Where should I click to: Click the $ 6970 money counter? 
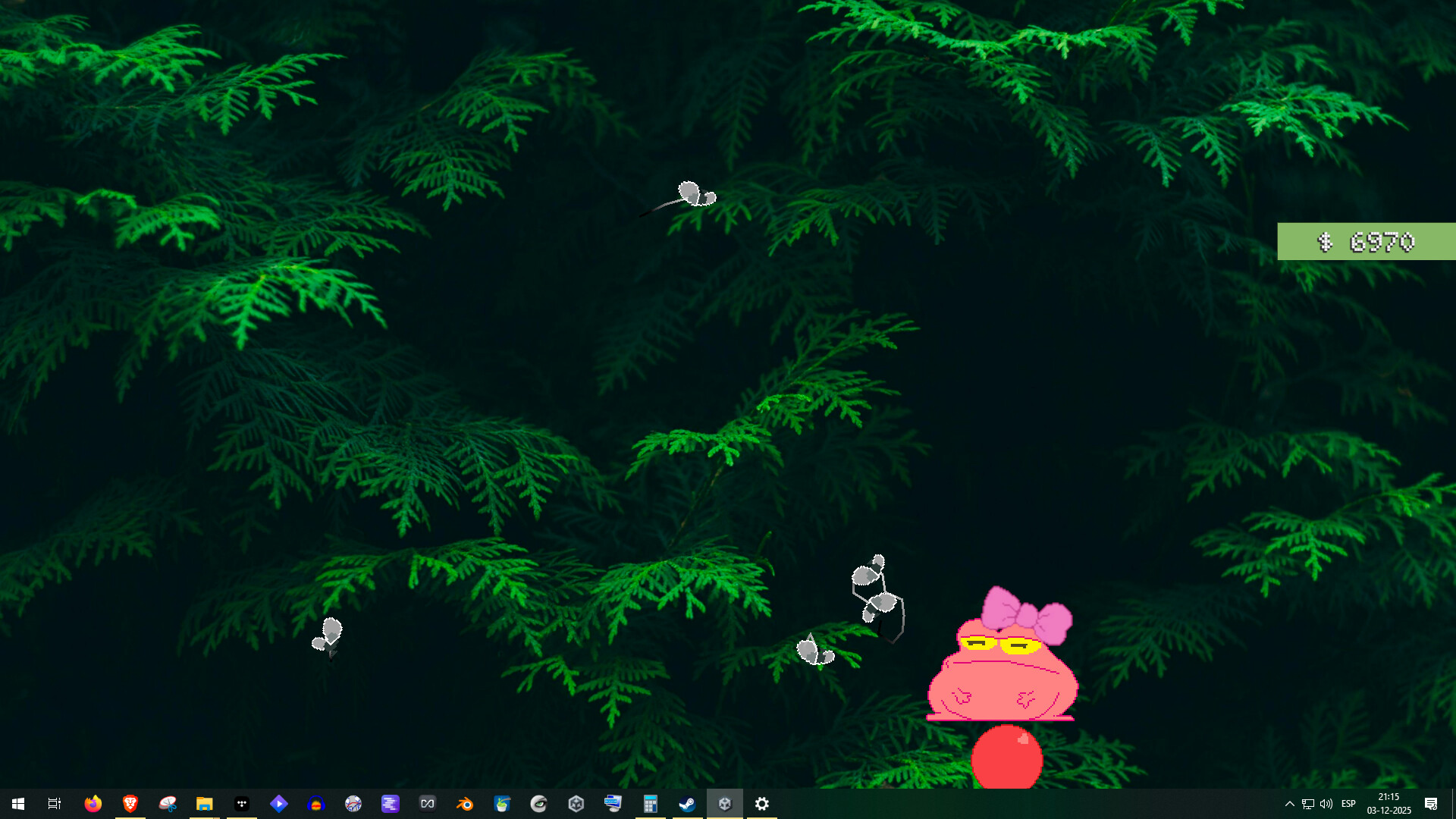pyautogui.click(x=1367, y=242)
